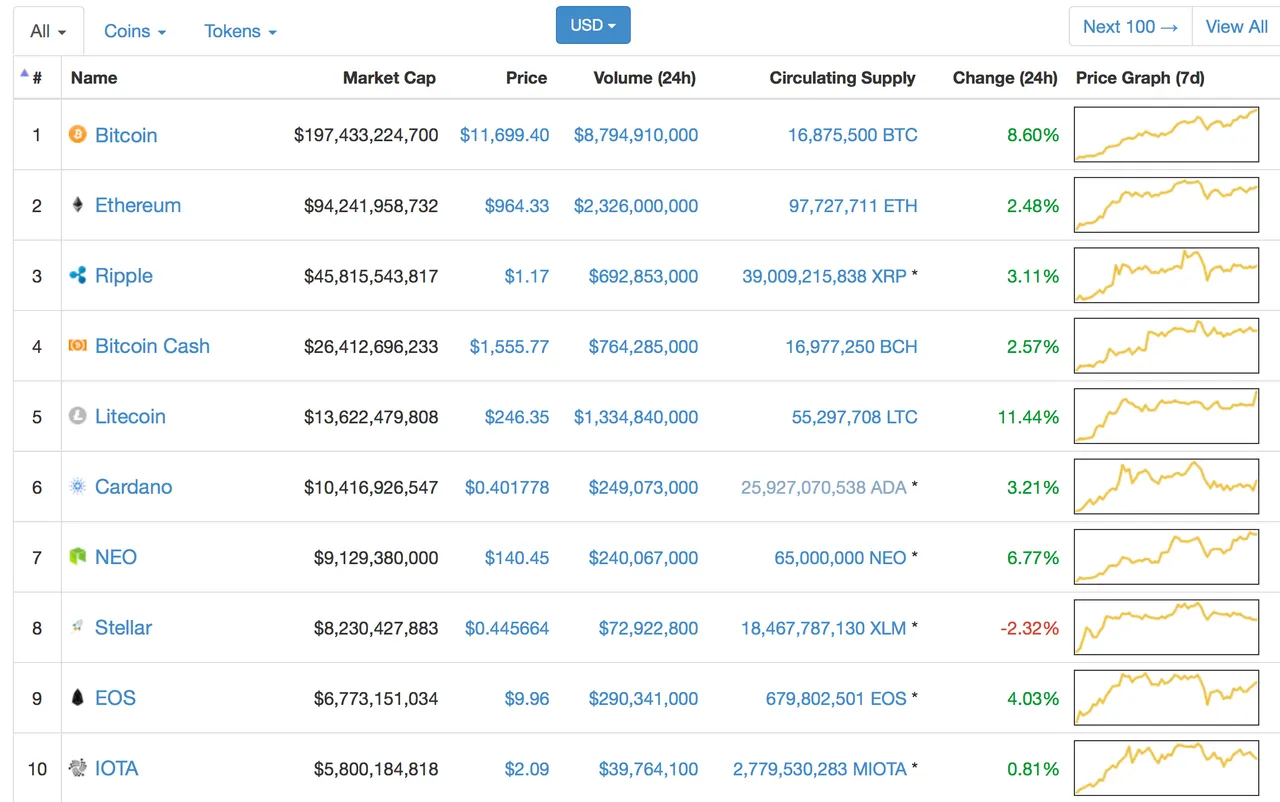Click supply 65,000,000 NEO
The height and width of the screenshot is (802, 1280).
pyautogui.click(x=840, y=558)
